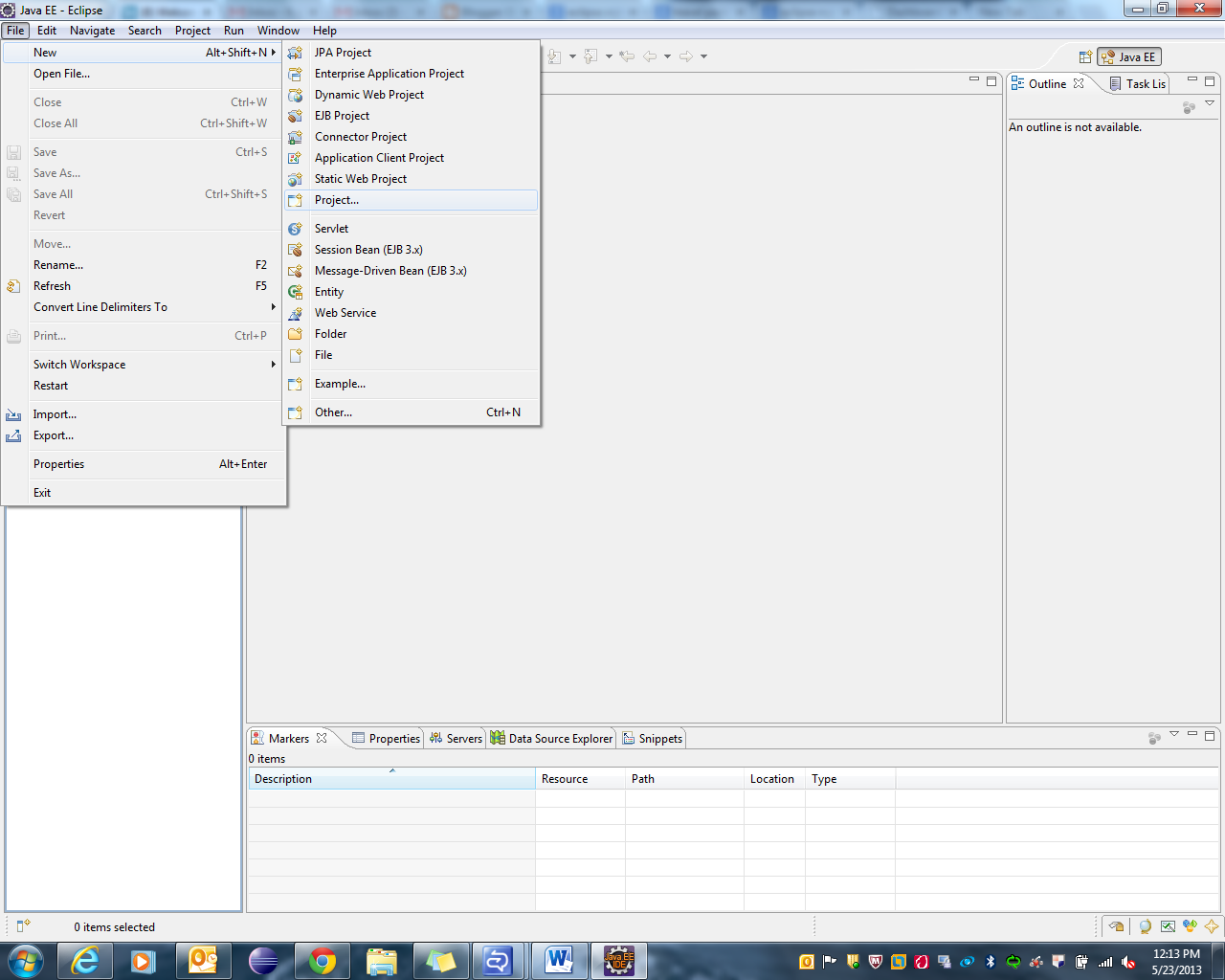Click the star-shaped icon in the status bar
Screen dimensions: 1225x980
1212,925
